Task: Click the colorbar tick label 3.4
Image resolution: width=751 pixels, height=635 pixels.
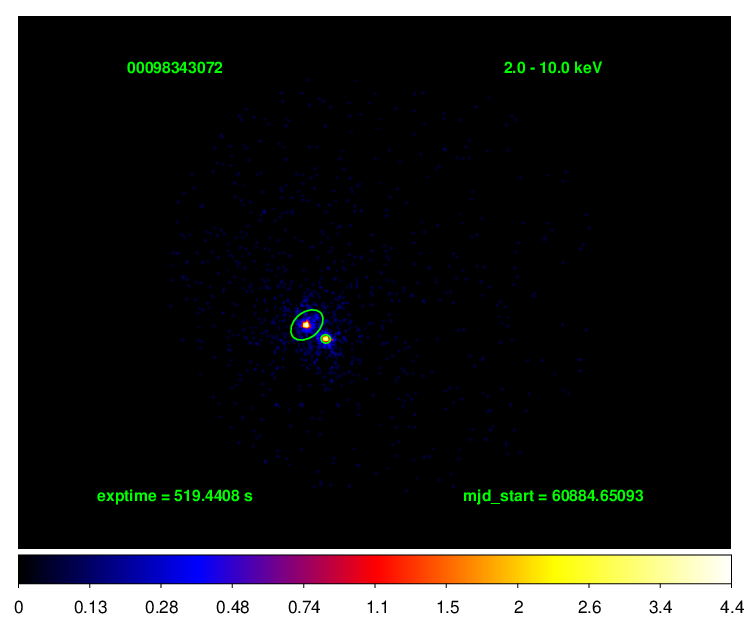Action: pos(660,607)
